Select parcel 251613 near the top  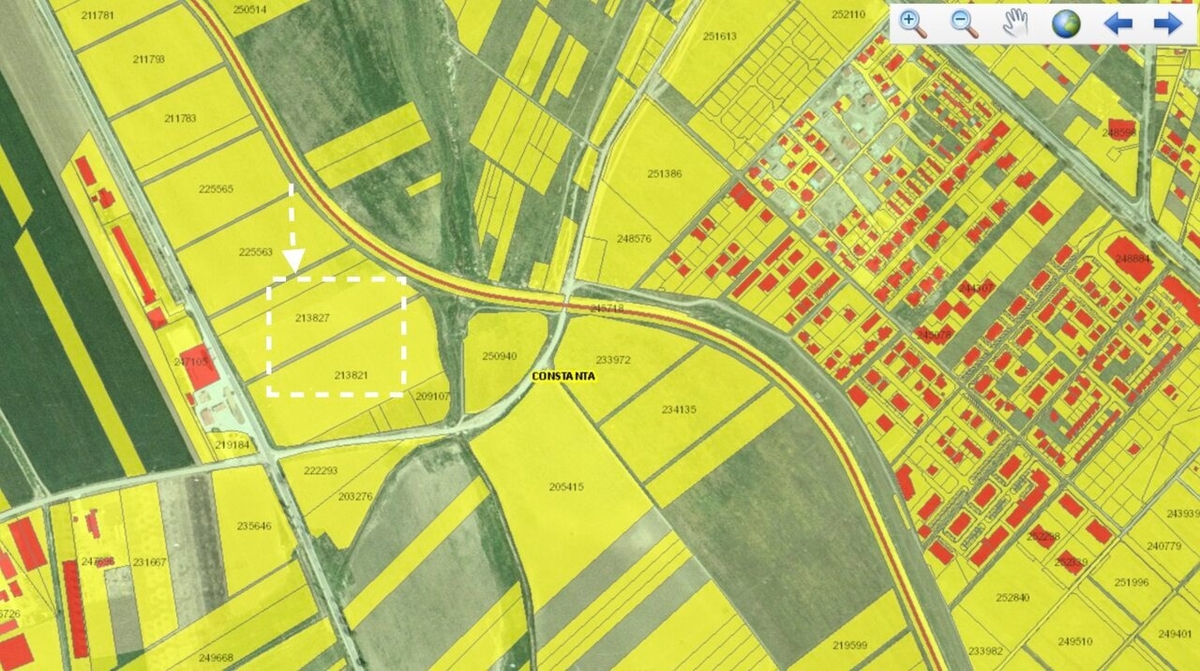pyautogui.click(x=719, y=36)
